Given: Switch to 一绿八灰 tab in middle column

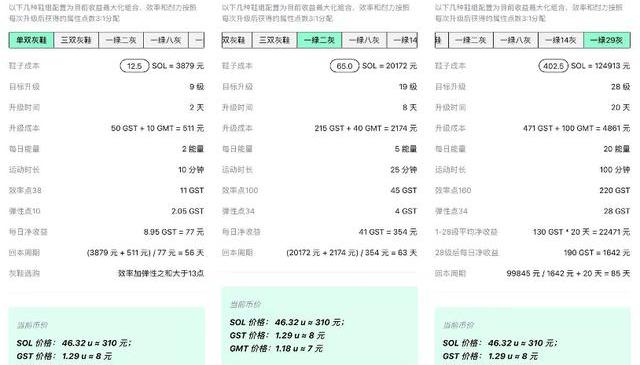Looking at the screenshot, I should [364, 40].
